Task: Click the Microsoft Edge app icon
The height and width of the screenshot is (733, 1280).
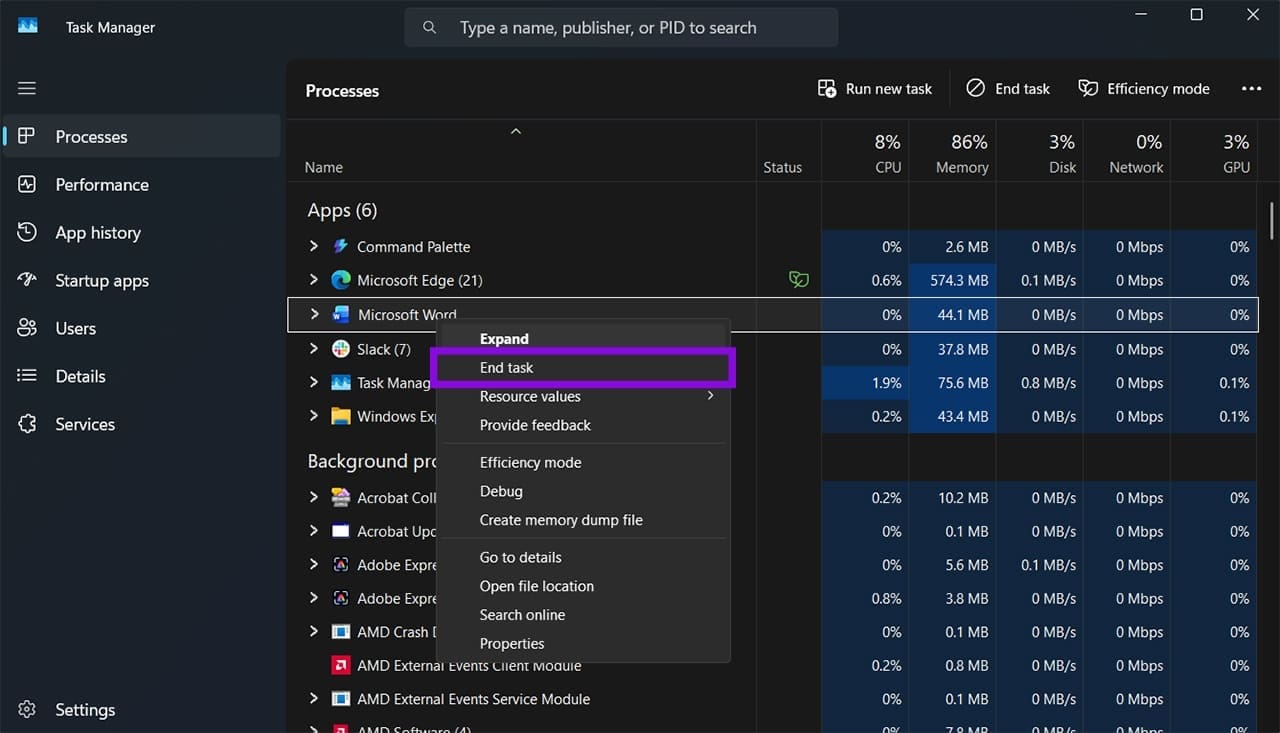Action: click(341, 281)
